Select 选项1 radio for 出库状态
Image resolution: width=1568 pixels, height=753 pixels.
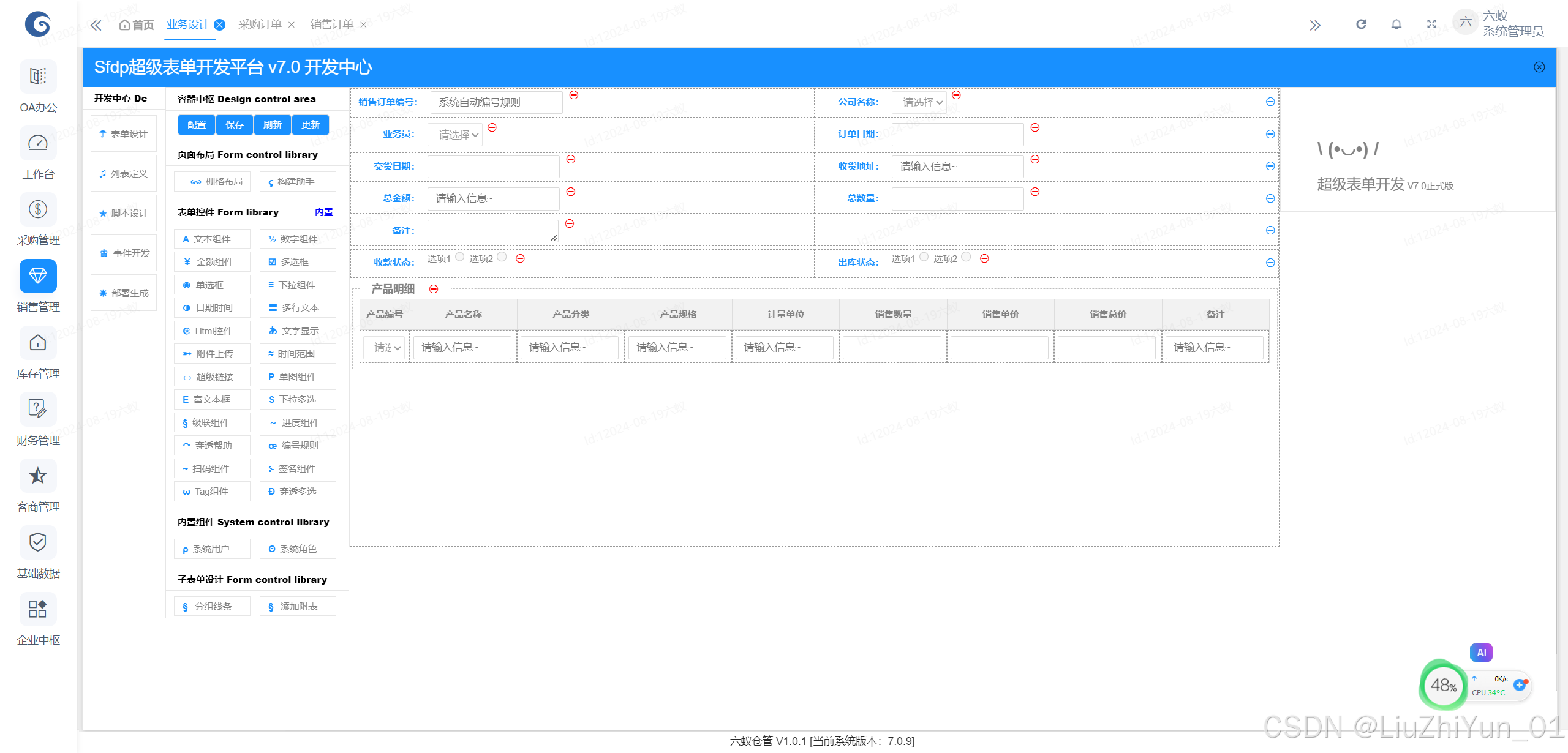tap(924, 257)
